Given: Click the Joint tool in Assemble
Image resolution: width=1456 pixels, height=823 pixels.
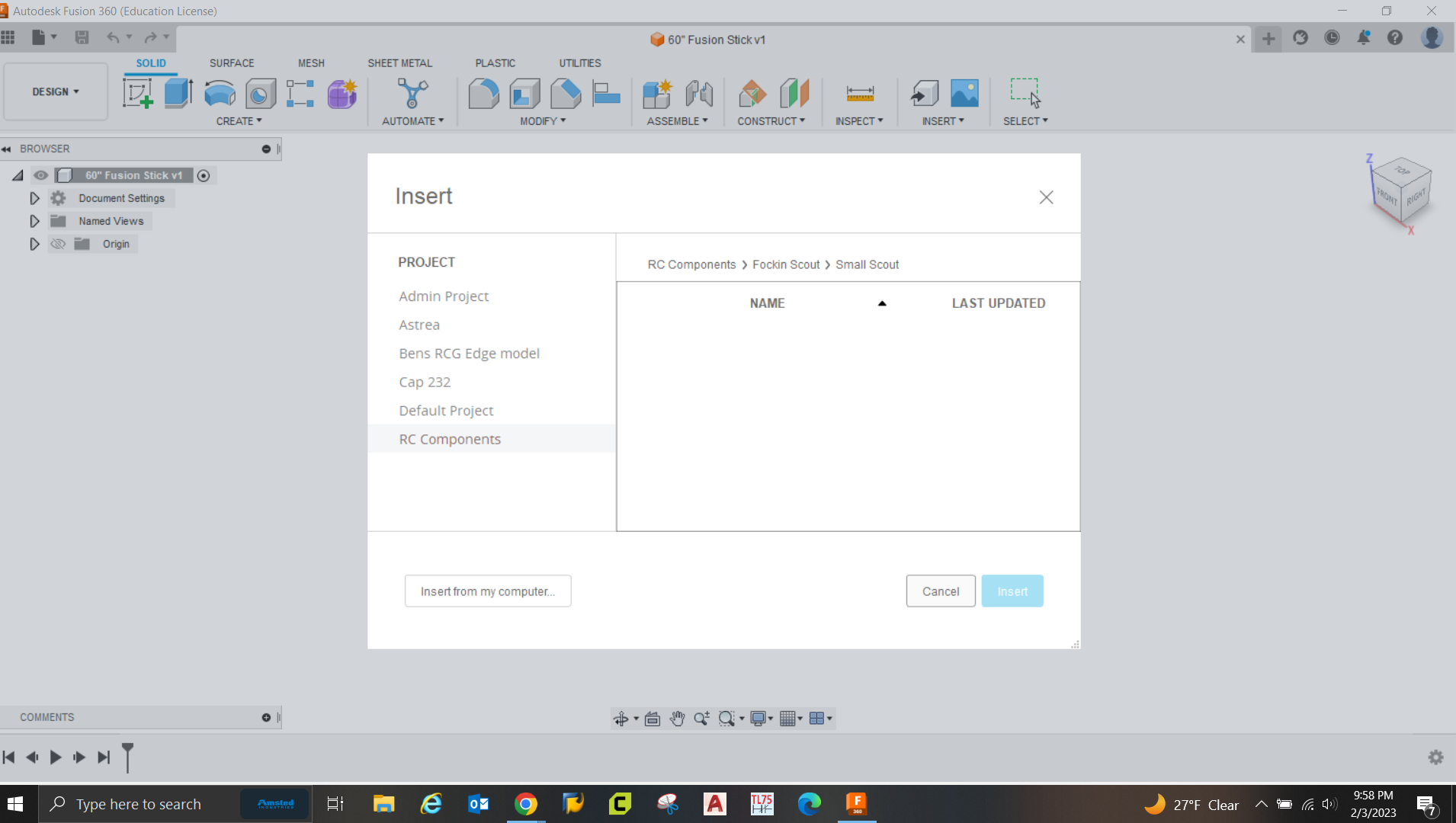Looking at the screenshot, I should (x=698, y=94).
